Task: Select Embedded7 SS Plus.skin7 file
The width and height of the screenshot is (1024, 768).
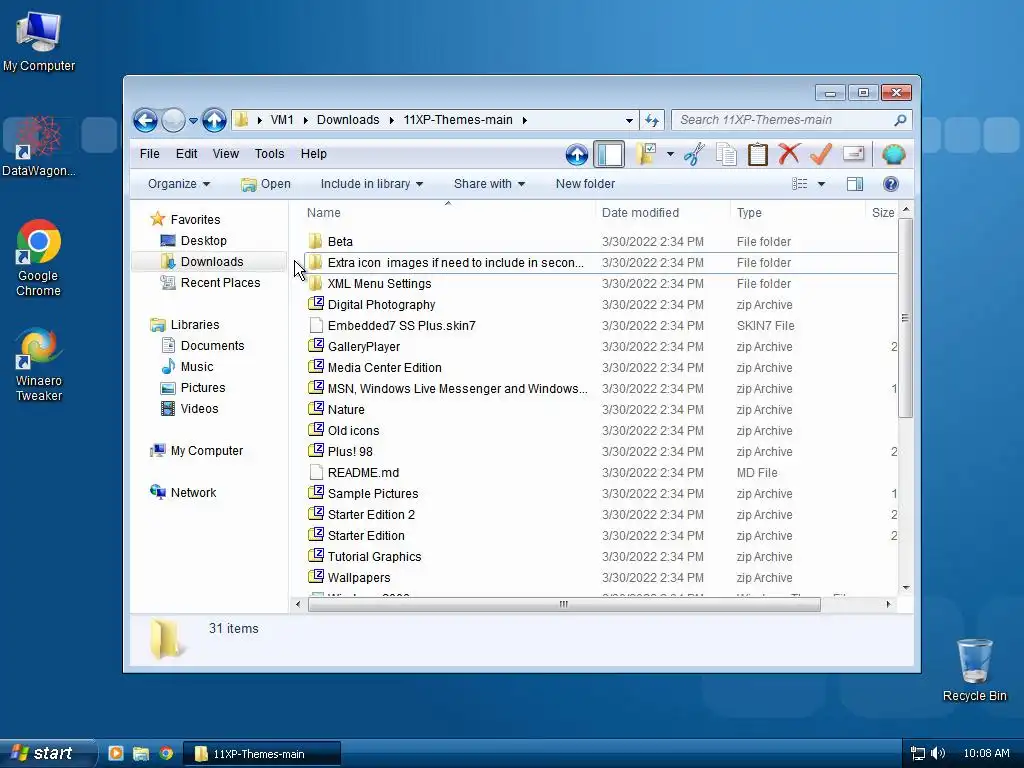Action: pos(401,326)
